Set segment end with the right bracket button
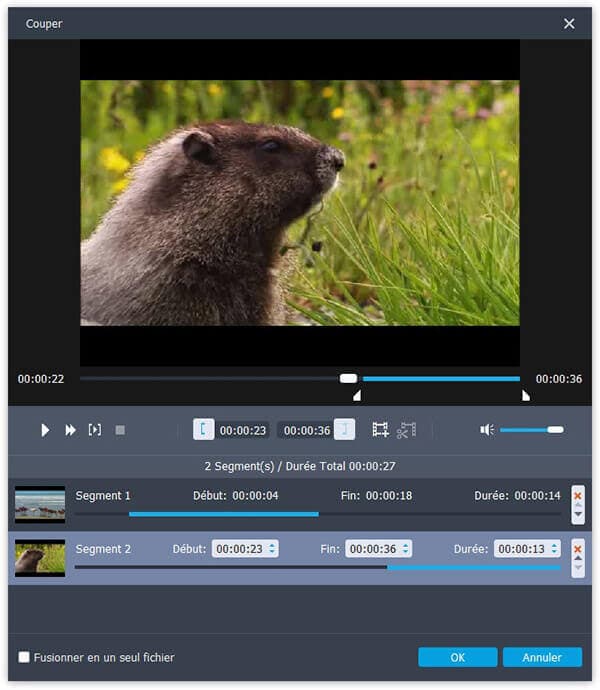600x690 pixels. coord(345,429)
